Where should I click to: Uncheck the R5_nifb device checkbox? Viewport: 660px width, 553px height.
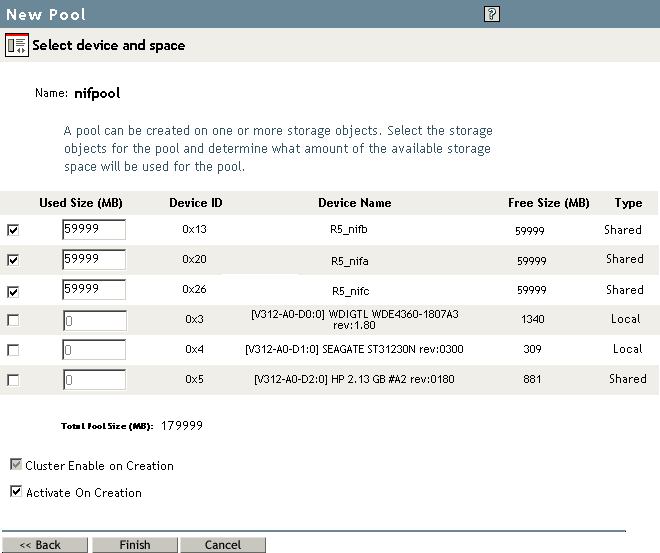tap(13, 230)
